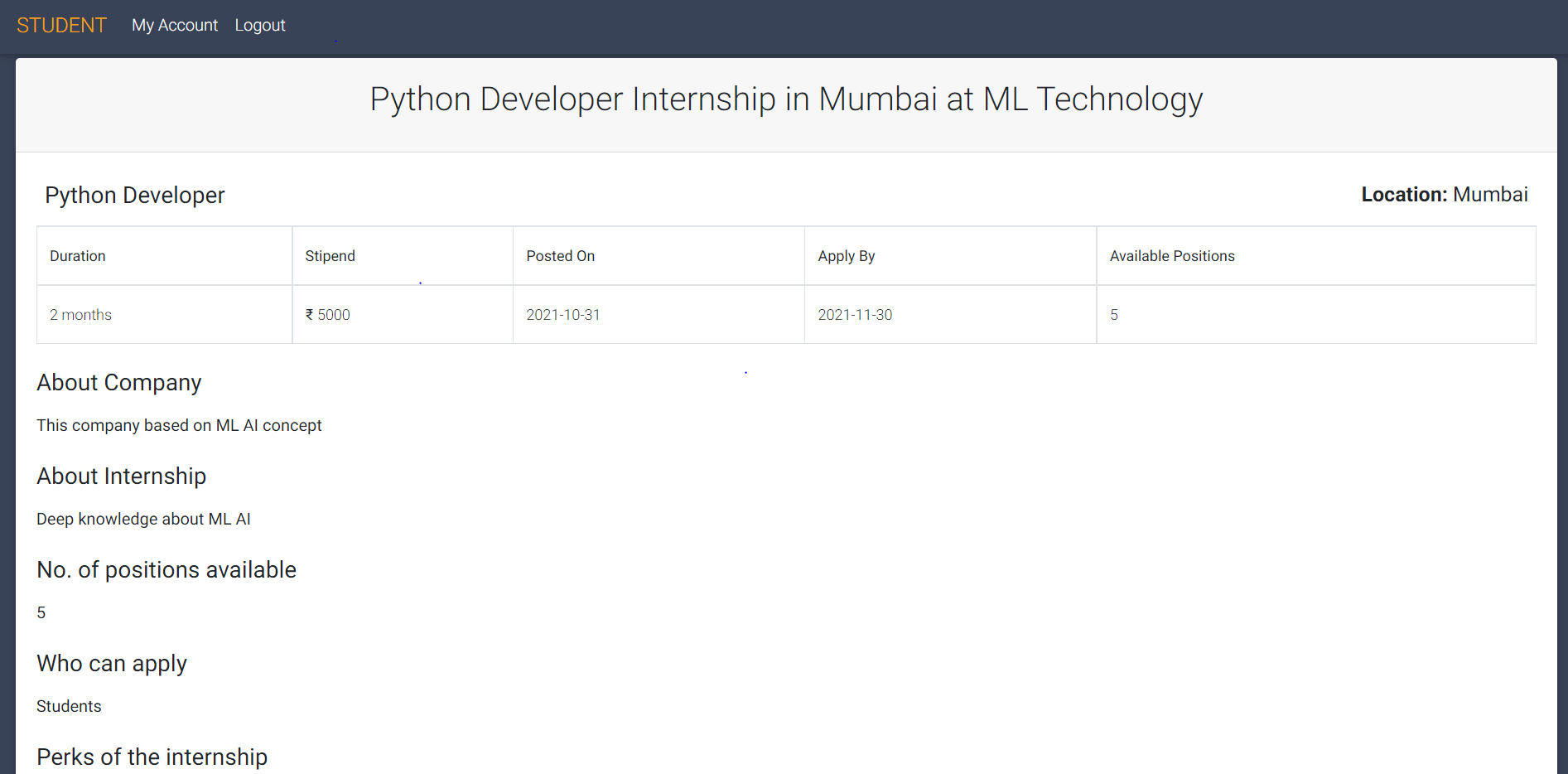Select the 2021-11-30 apply-by date
The width and height of the screenshot is (1568, 774).
[x=855, y=314]
